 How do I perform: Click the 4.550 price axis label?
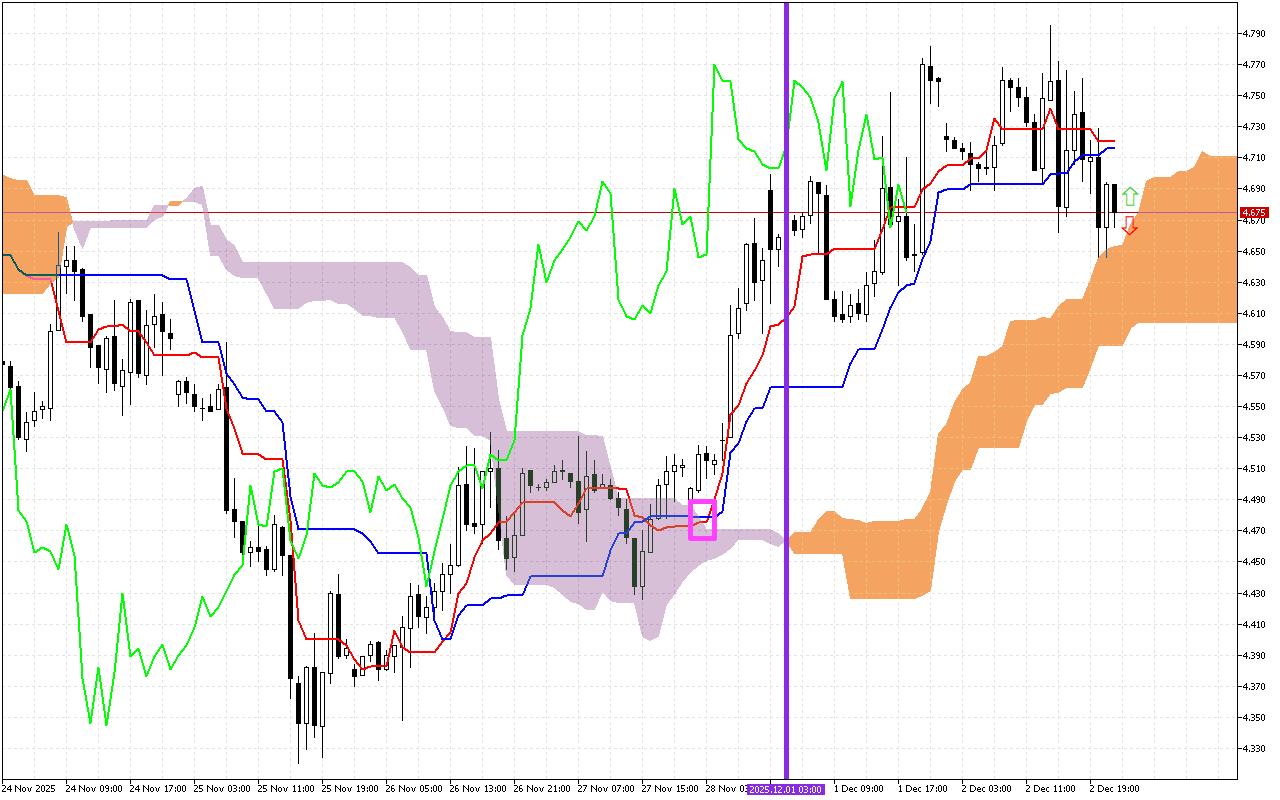[x=1253, y=407]
